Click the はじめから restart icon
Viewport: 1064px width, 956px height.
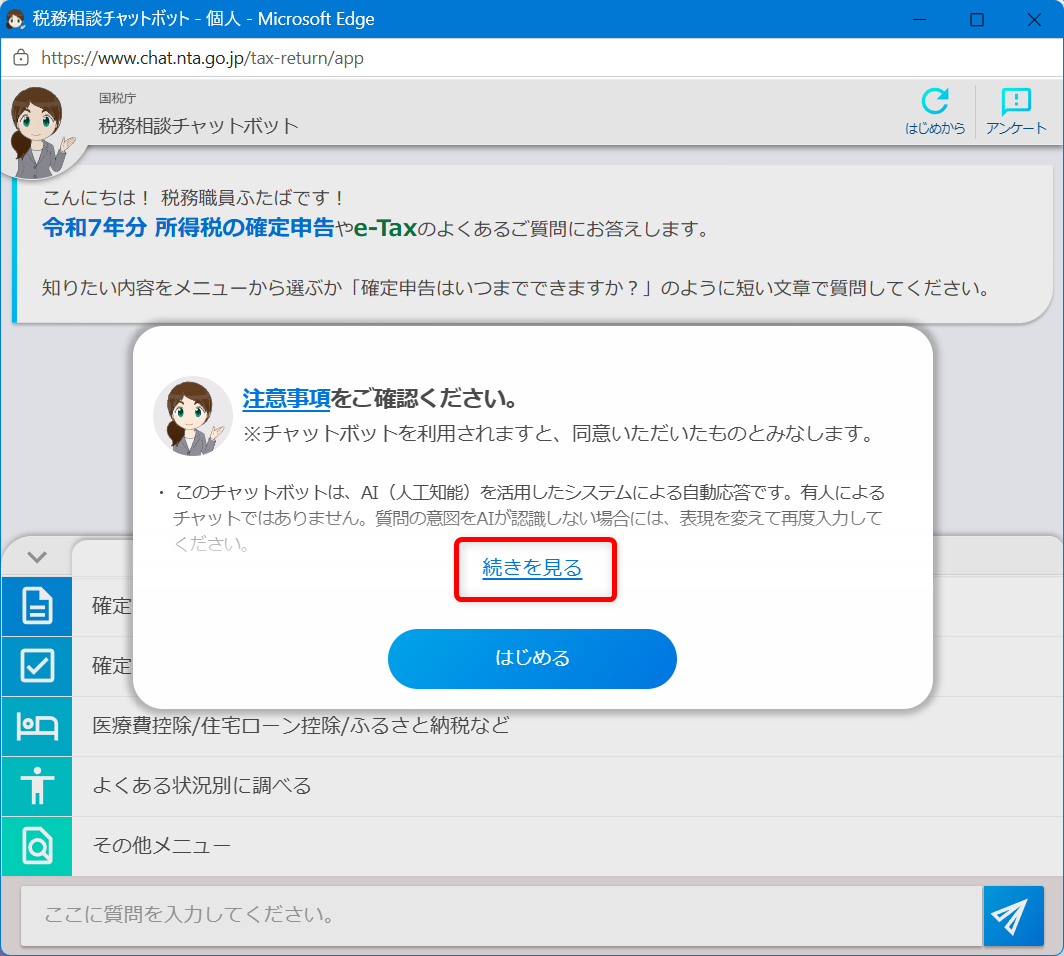click(934, 111)
